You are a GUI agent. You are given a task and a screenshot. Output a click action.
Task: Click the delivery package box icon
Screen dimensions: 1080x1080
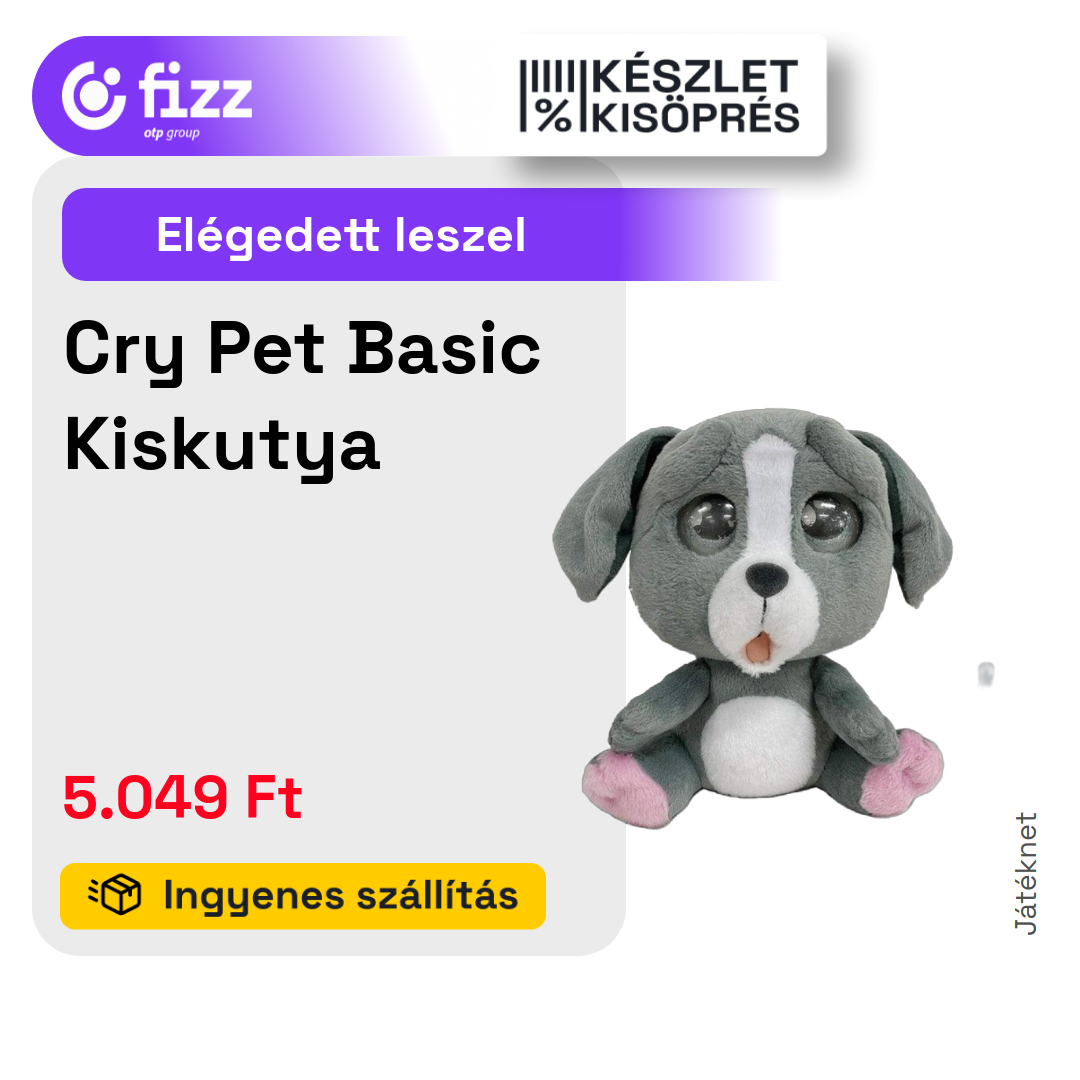116,895
